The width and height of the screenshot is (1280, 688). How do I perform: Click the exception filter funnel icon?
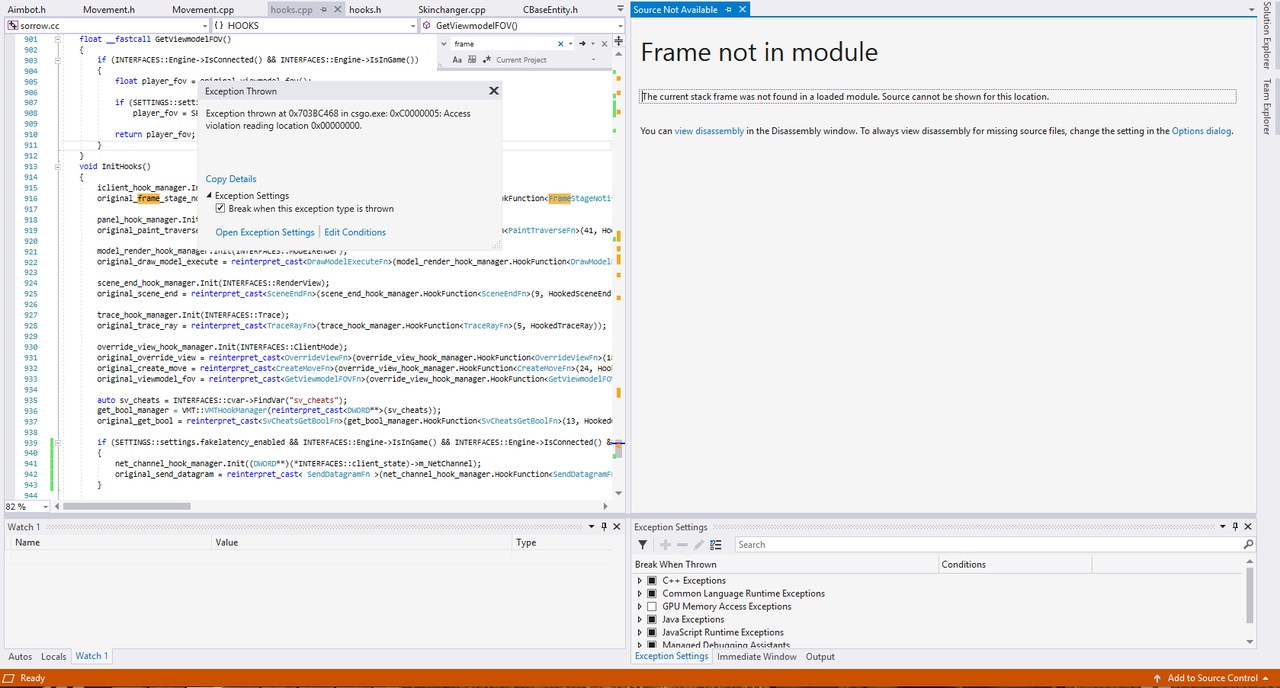pos(642,545)
